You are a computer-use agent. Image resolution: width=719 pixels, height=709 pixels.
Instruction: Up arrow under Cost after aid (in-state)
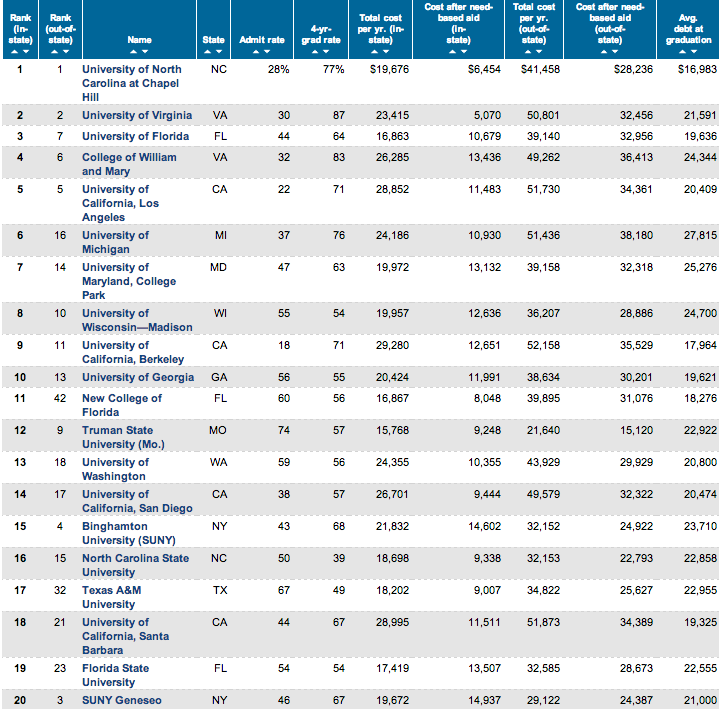click(453, 52)
